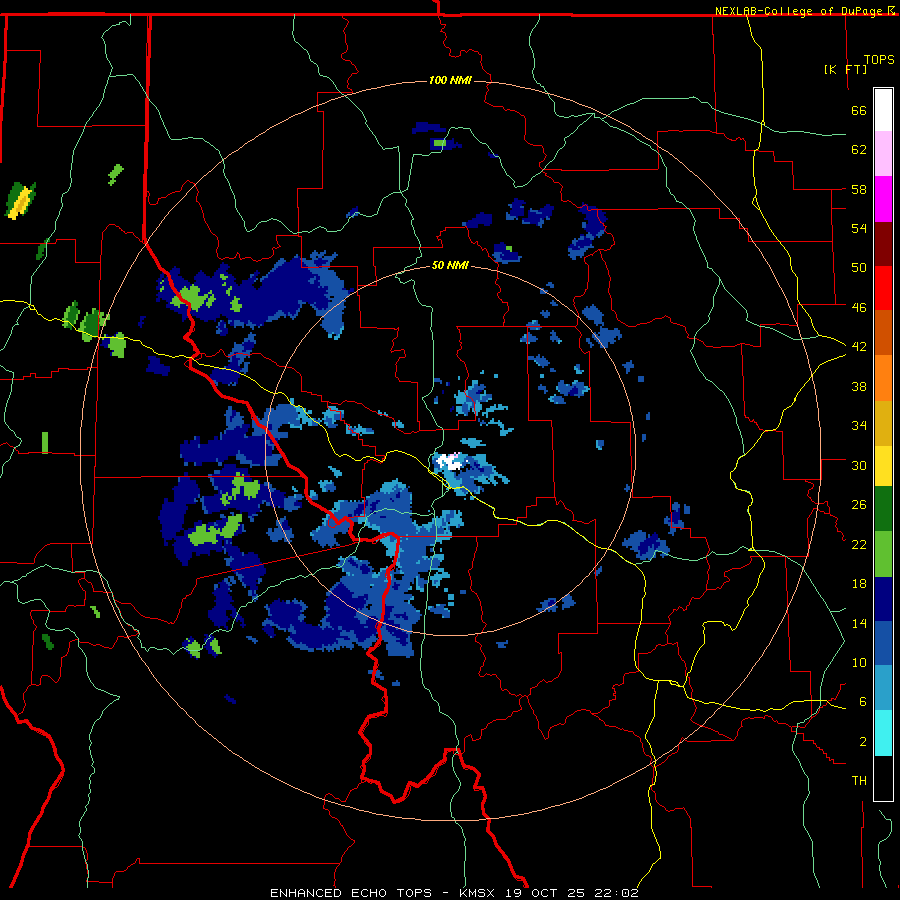
Task: Select the dark green legend swatch
Action: coord(883,509)
